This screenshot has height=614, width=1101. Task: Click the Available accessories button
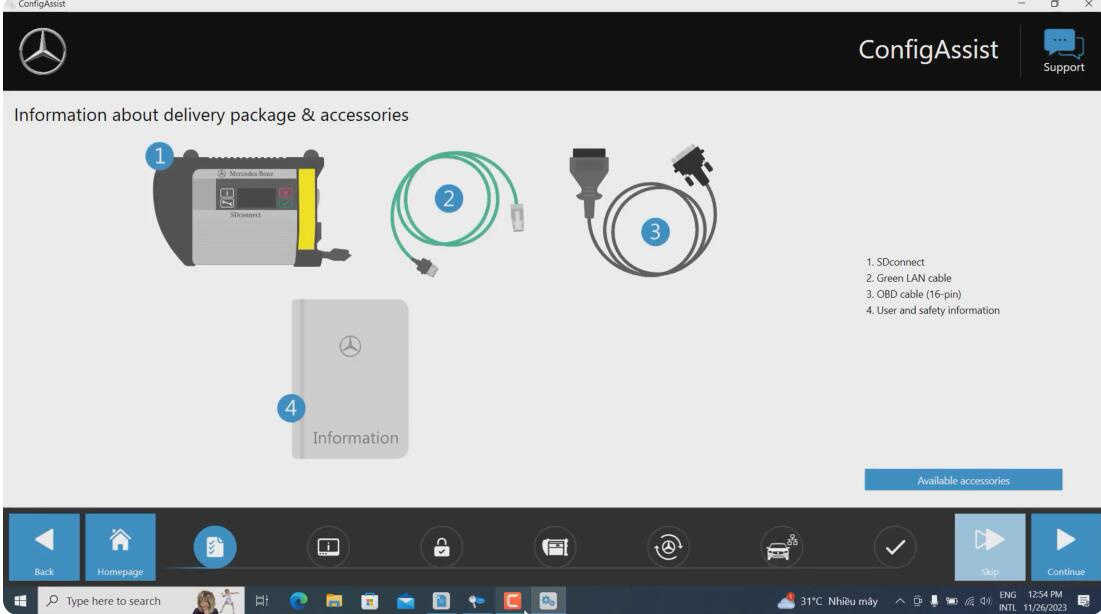[963, 480]
